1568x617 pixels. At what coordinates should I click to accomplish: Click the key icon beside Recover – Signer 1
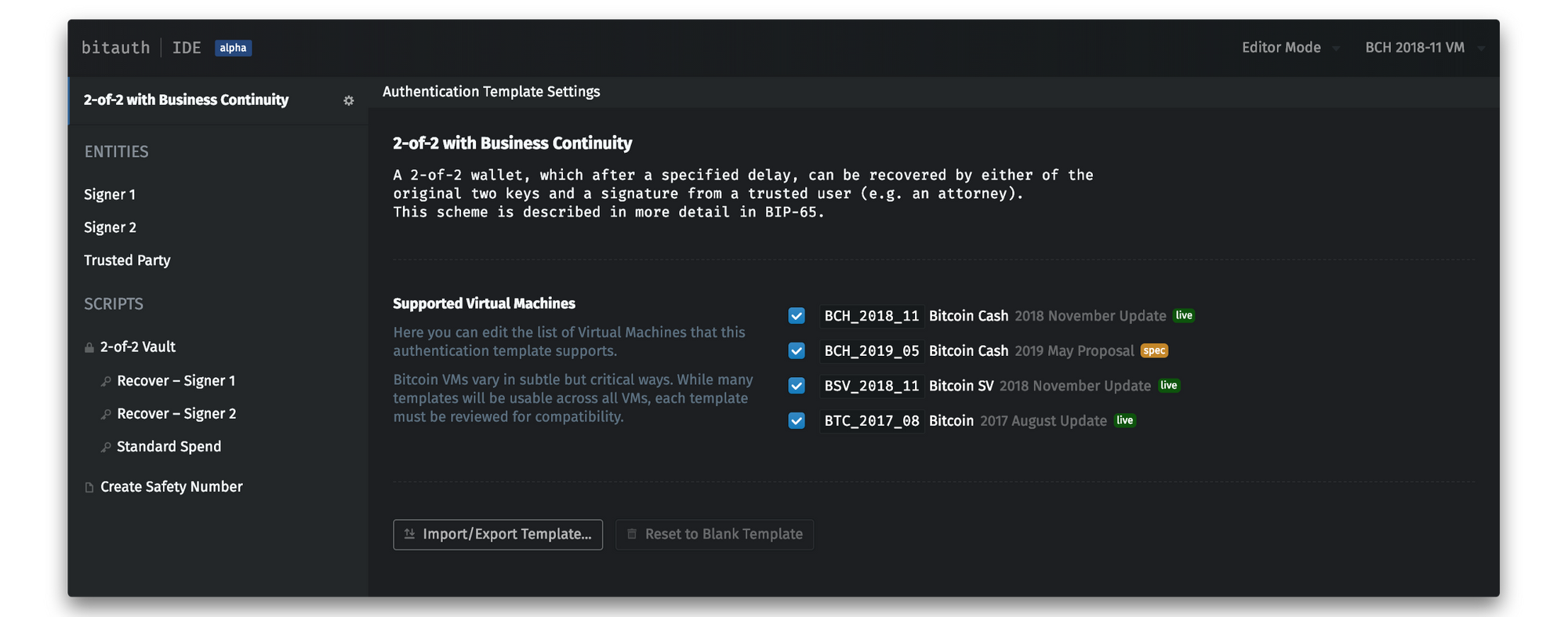pos(106,381)
